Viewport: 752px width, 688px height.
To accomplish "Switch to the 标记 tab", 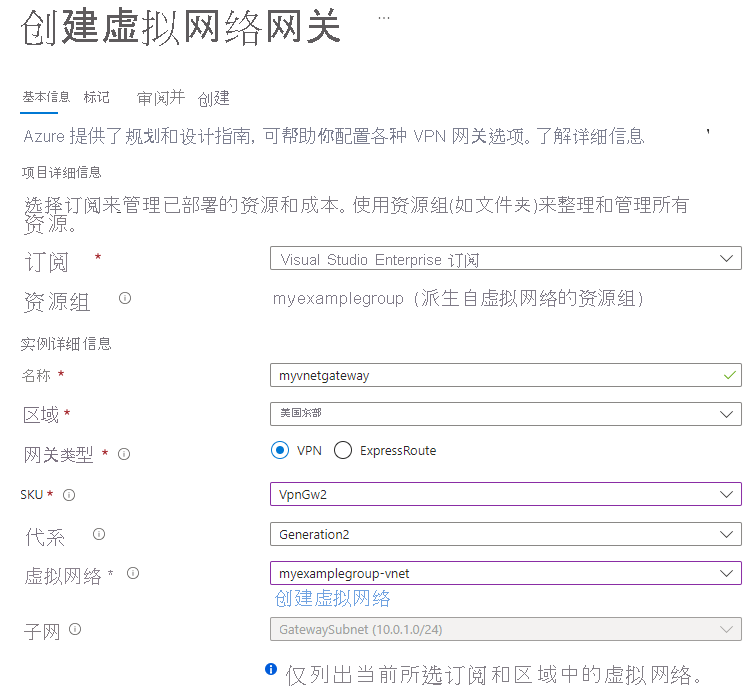I will [97, 97].
